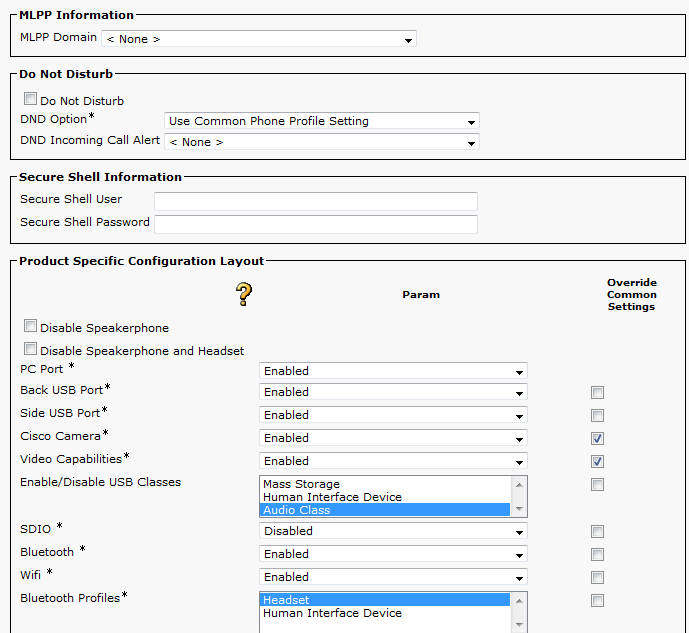The height and width of the screenshot is (633, 689).
Task: Click the Secure Shell Password field
Action: (315, 224)
